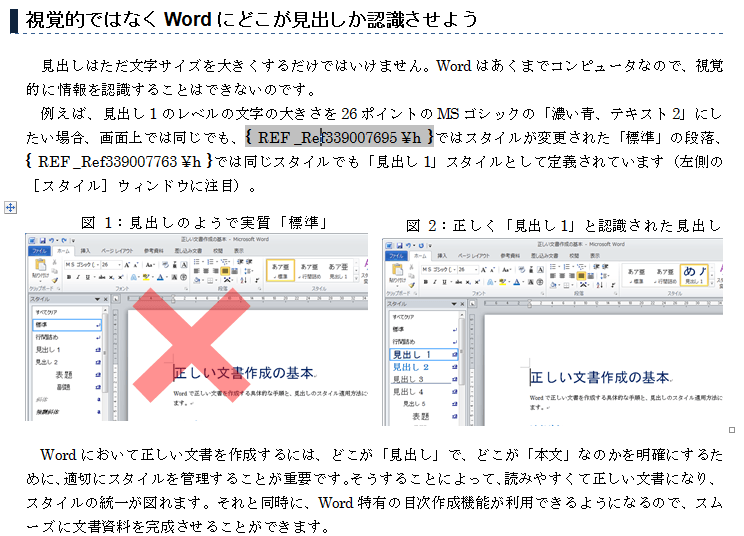The width and height of the screenshot is (744, 536).
Task: Click the 差し込み文書 tab in Figure 2
Action: [544, 255]
